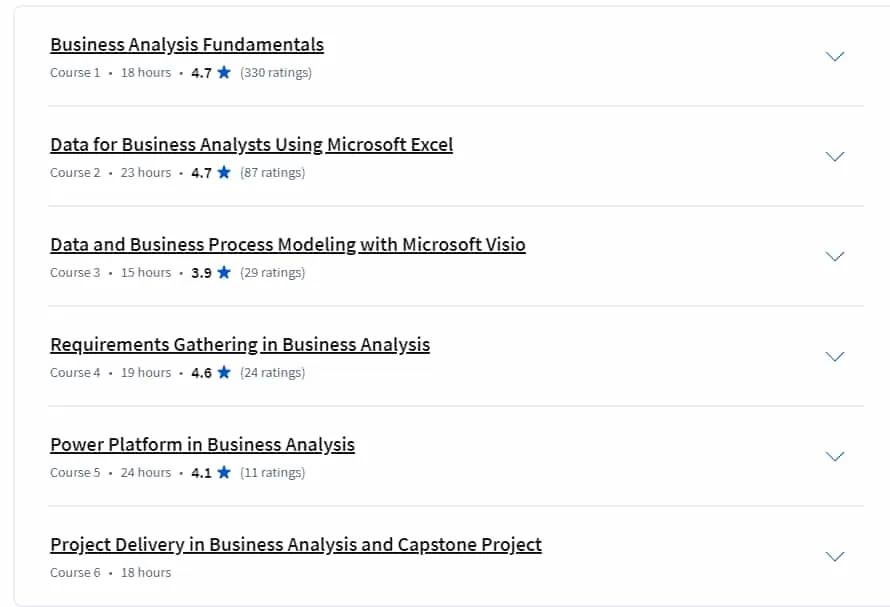Viewport: 890px width, 607px height.
Task: Open Requirements Gathering in Business Analysis link
Action: point(240,344)
